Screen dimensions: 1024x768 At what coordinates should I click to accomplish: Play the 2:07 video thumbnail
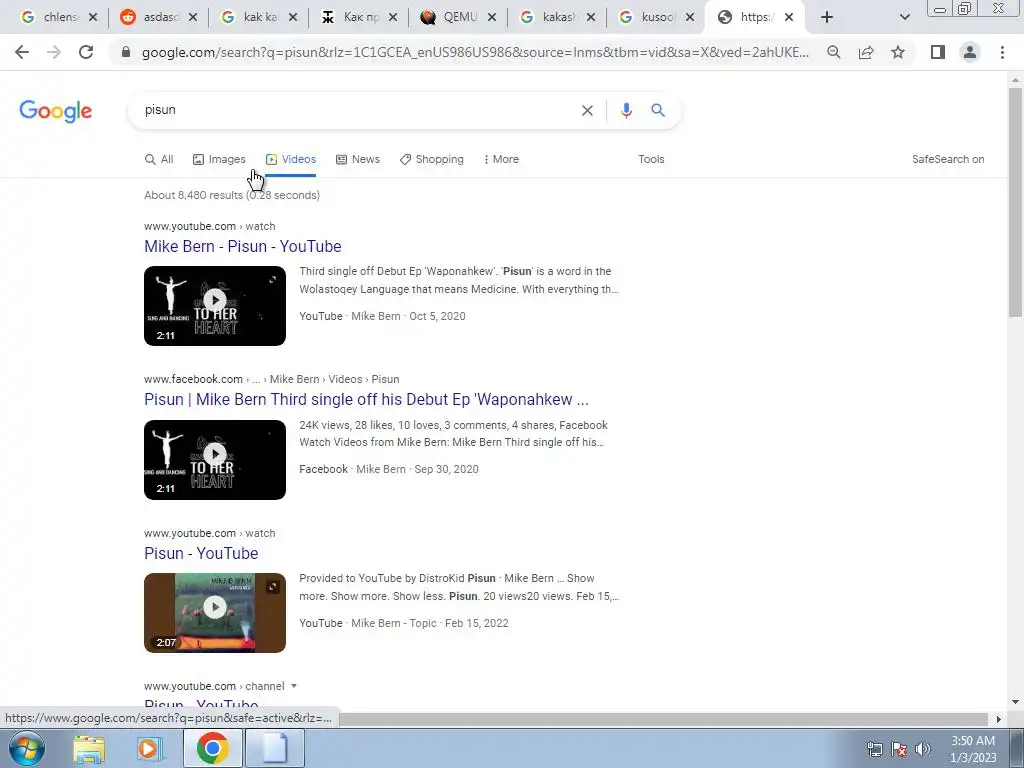pyautogui.click(x=215, y=613)
